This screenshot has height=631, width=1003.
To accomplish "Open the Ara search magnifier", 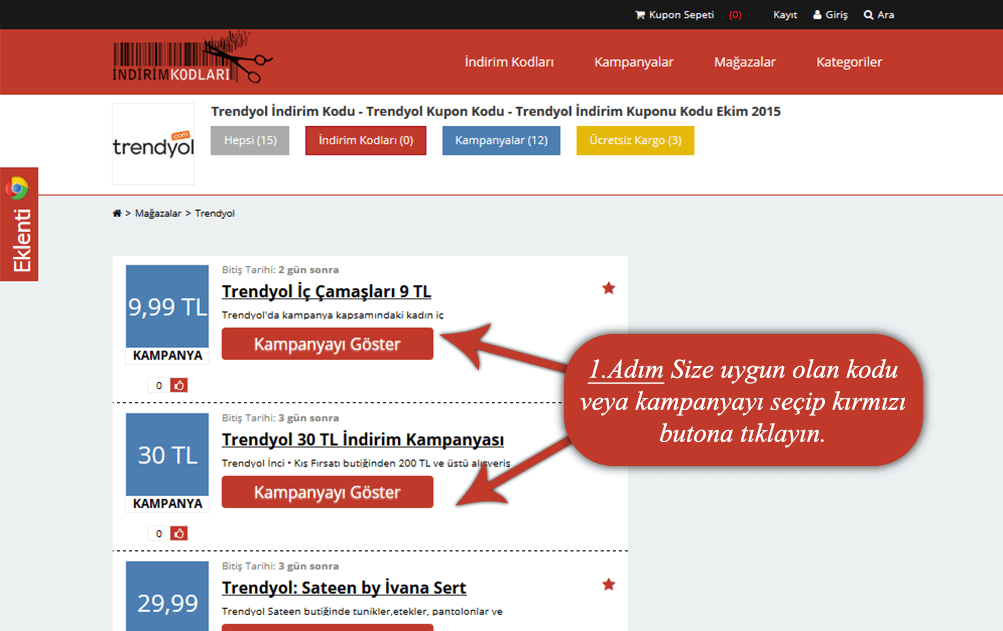I will tap(879, 15).
